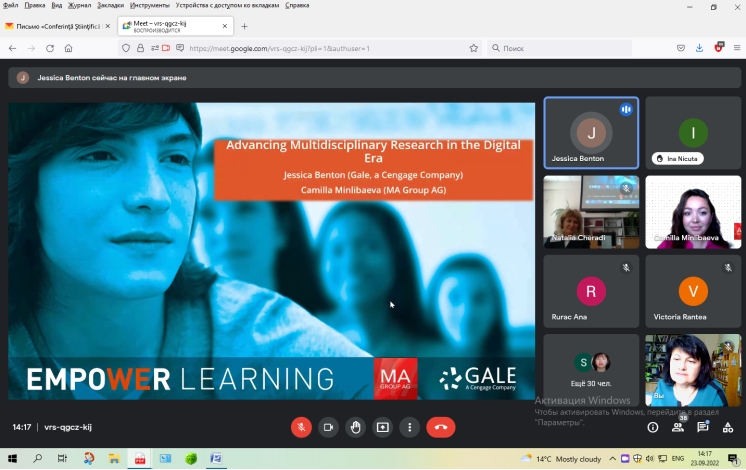Image resolution: width=746 pixels, height=470 pixels.
Task: Open the 'Правка' menu
Action: pos(35,5)
